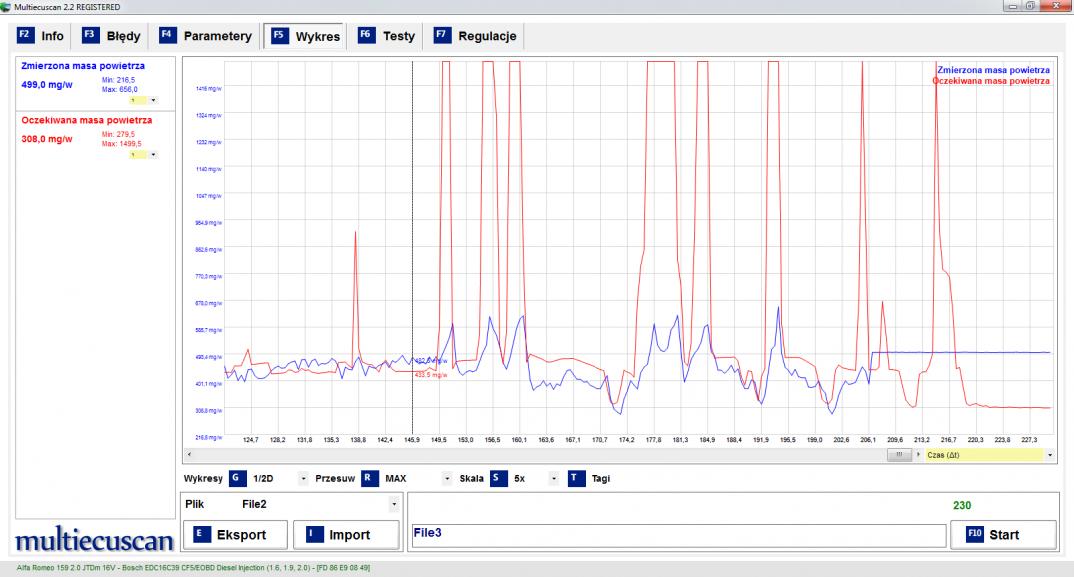This screenshot has height=577, width=1074.
Task: Open the Przesuw MAX dropdown
Action: pyautogui.click(x=447, y=479)
